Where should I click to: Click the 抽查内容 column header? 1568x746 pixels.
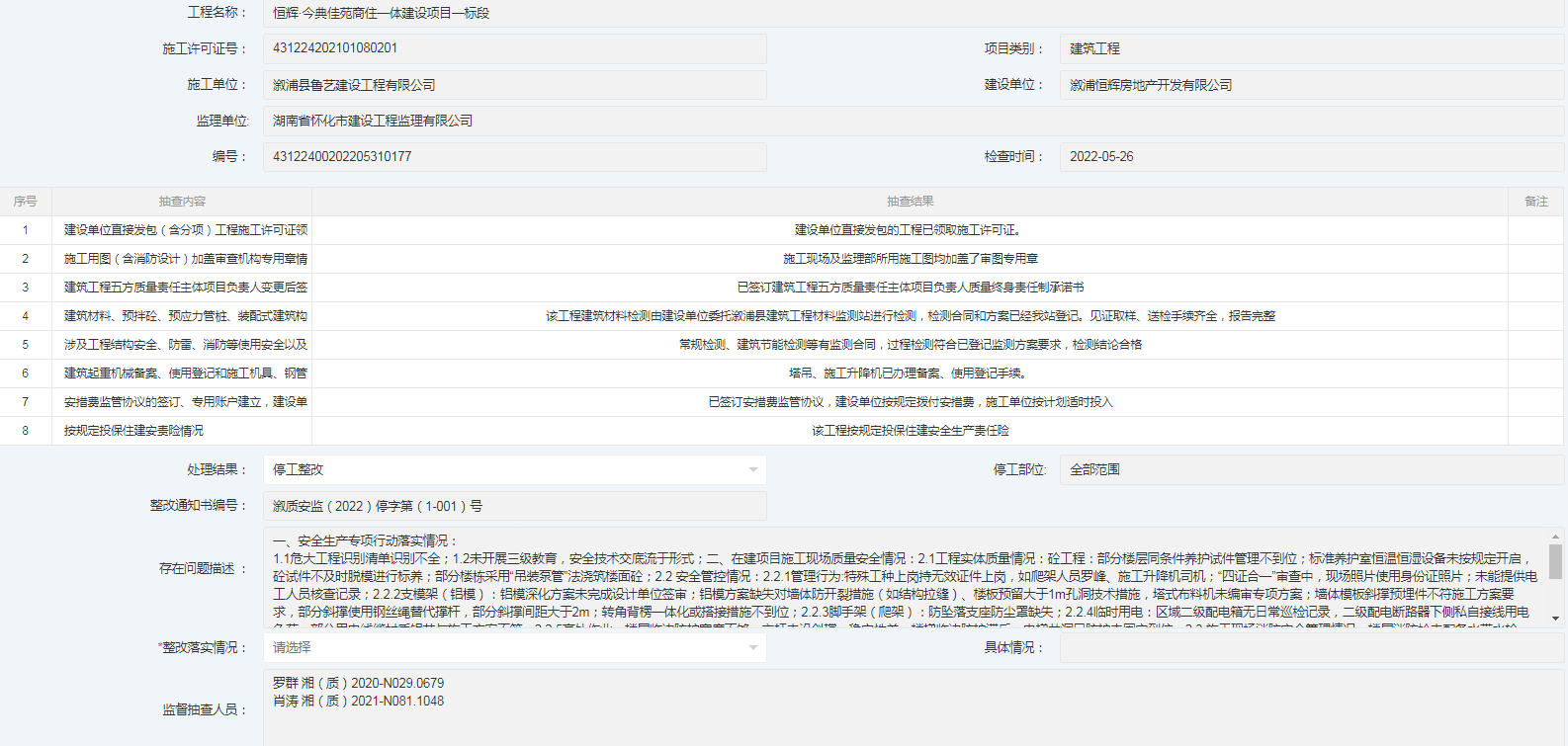pos(182,202)
